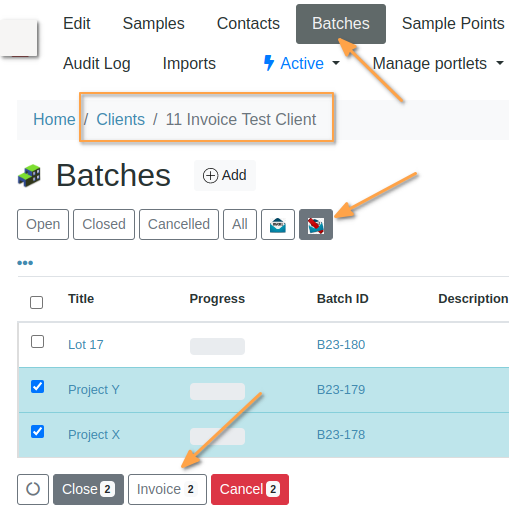Open the Imports tab
This screenshot has width=522, height=506.
point(189,63)
